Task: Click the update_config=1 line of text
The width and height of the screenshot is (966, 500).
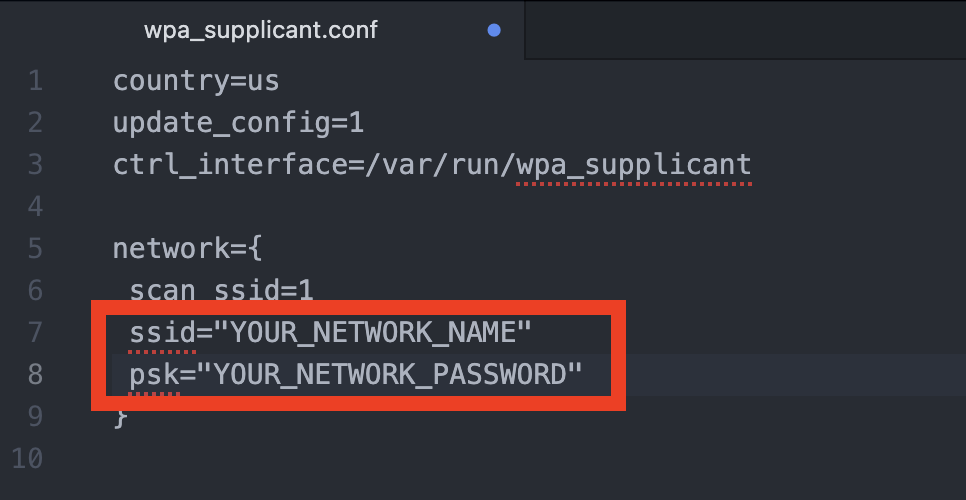Action: click(238, 123)
